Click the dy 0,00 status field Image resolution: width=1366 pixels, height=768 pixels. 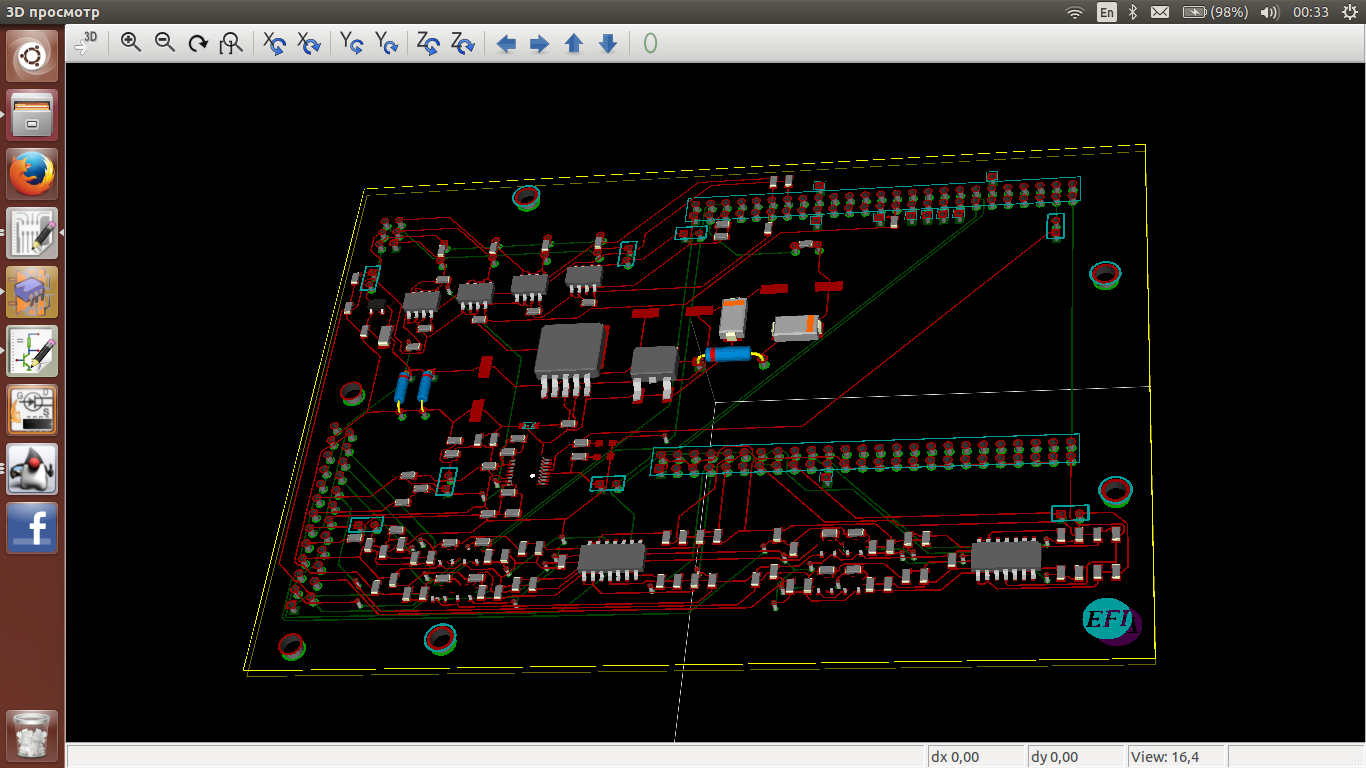pyautogui.click(x=1075, y=756)
